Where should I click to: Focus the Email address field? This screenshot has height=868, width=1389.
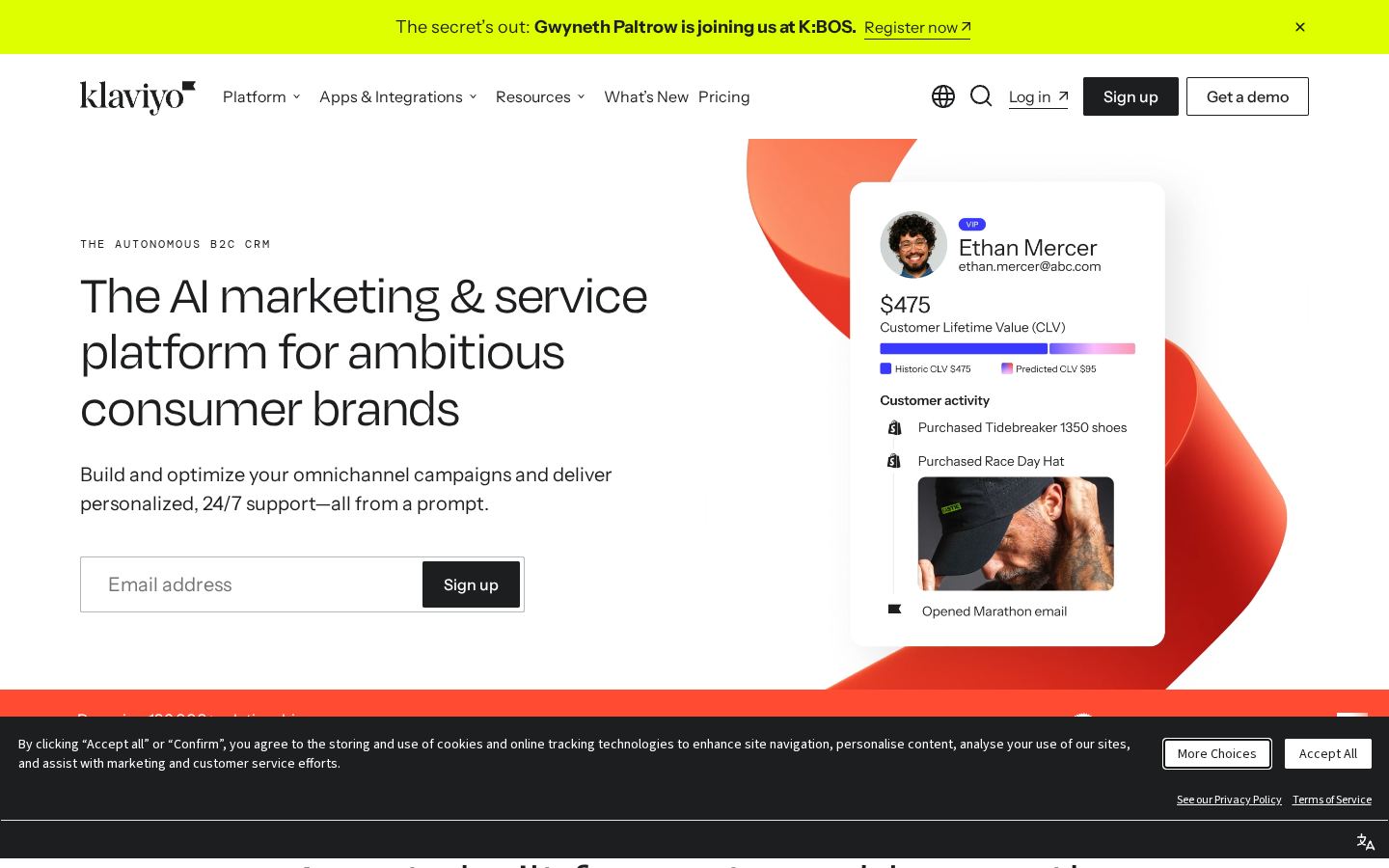pos(251,584)
